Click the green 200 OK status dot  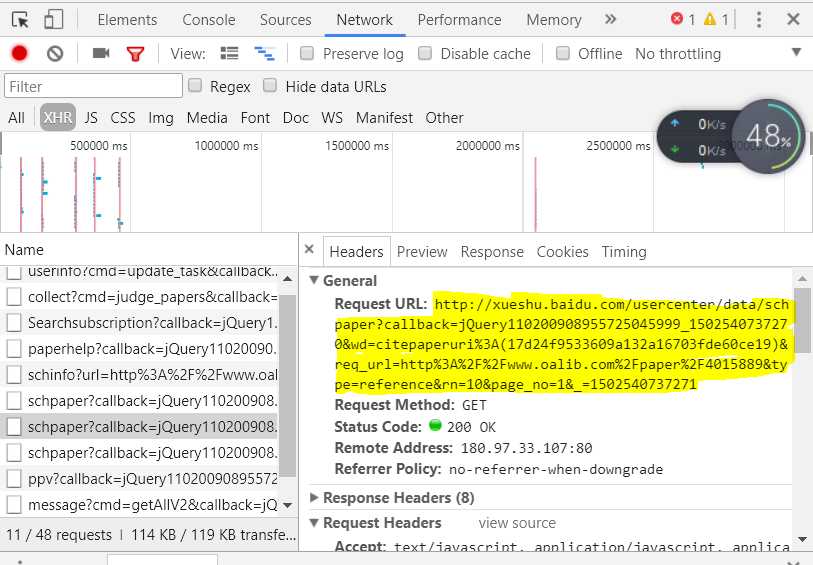(436, 426)
